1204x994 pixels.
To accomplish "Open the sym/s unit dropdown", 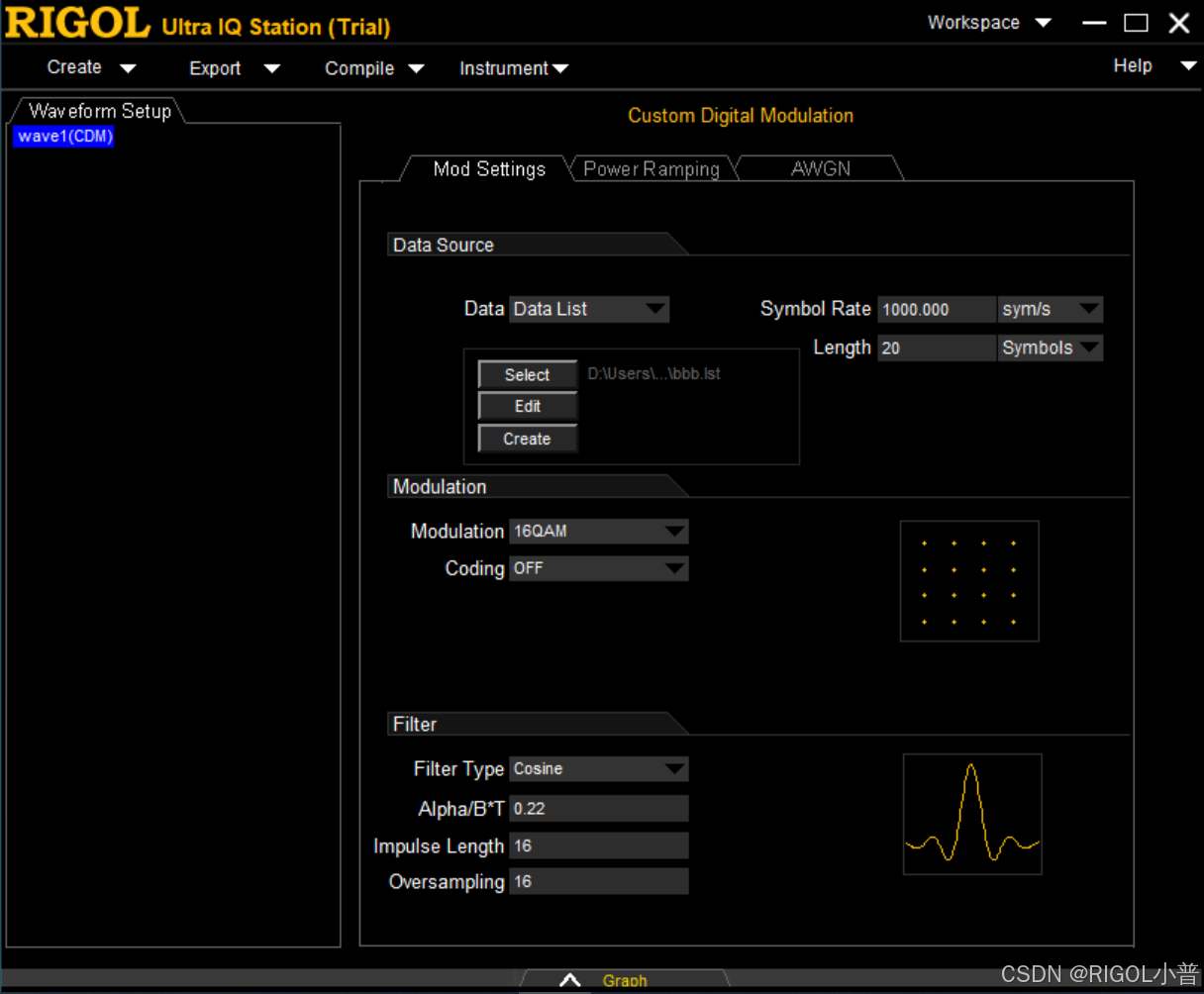I will (1050, 309).
